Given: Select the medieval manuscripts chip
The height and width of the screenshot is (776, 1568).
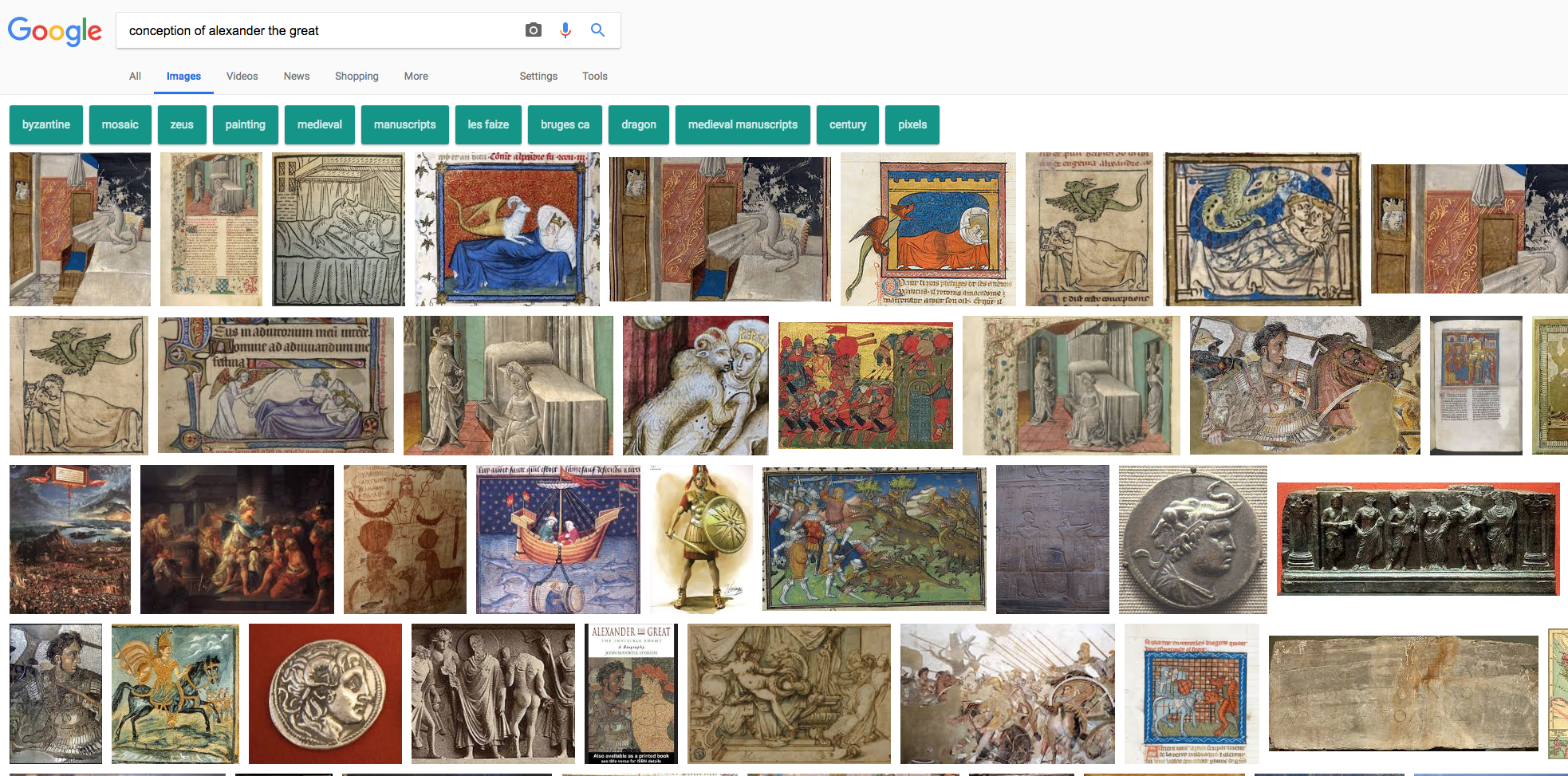Looking at the screenshot, I should [x=743, y=124].
